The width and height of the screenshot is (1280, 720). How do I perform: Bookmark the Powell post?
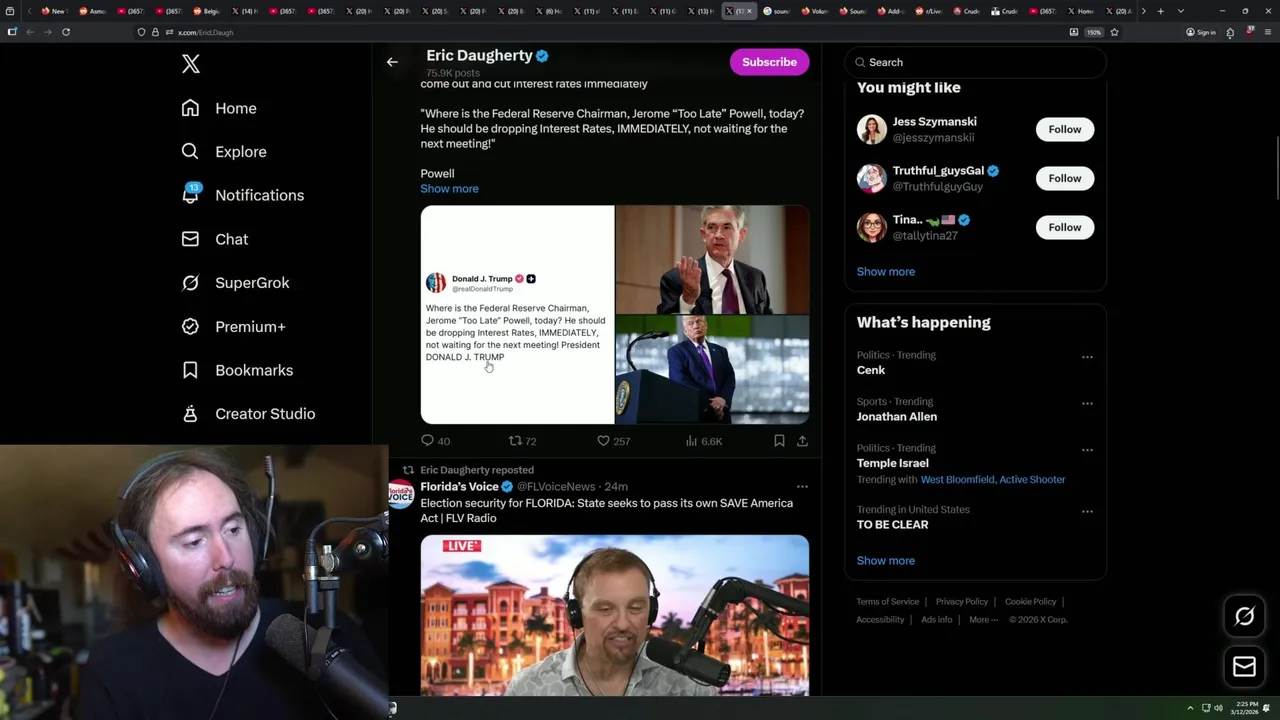point(779,441)
